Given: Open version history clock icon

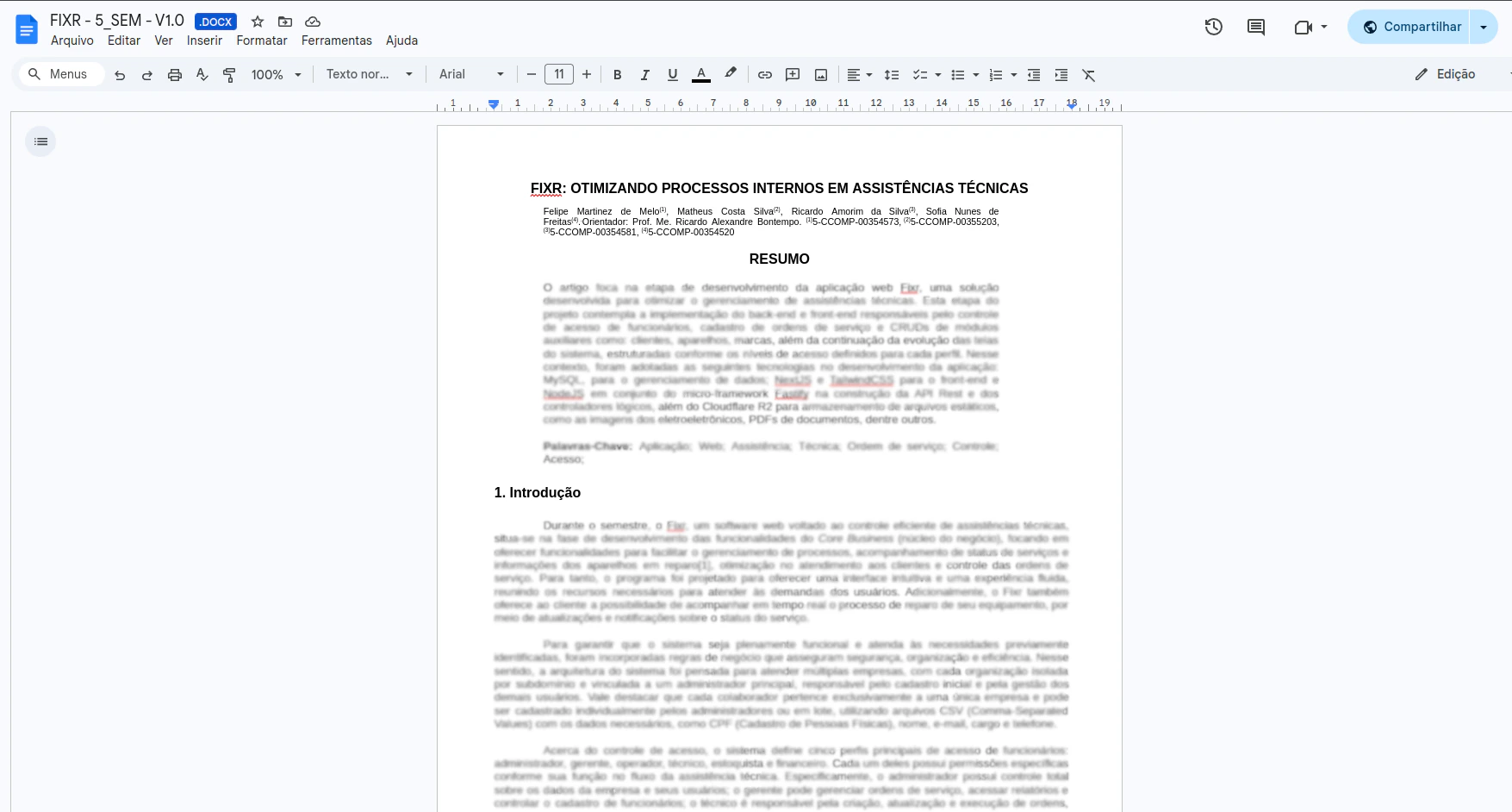Looking at the screenshot, I should (x=1214, y=27).
